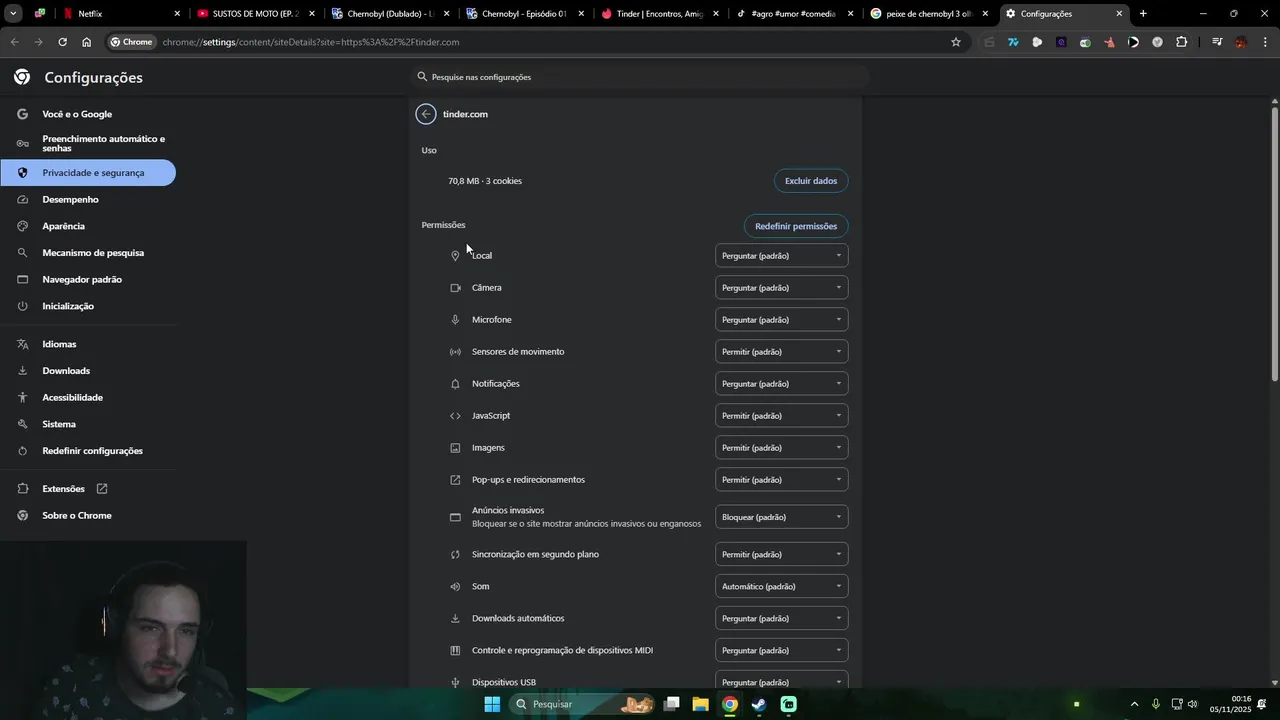Open the Local permission dropdown
This screenshot has width=1280, height=720.
click(x=782, y=256)
